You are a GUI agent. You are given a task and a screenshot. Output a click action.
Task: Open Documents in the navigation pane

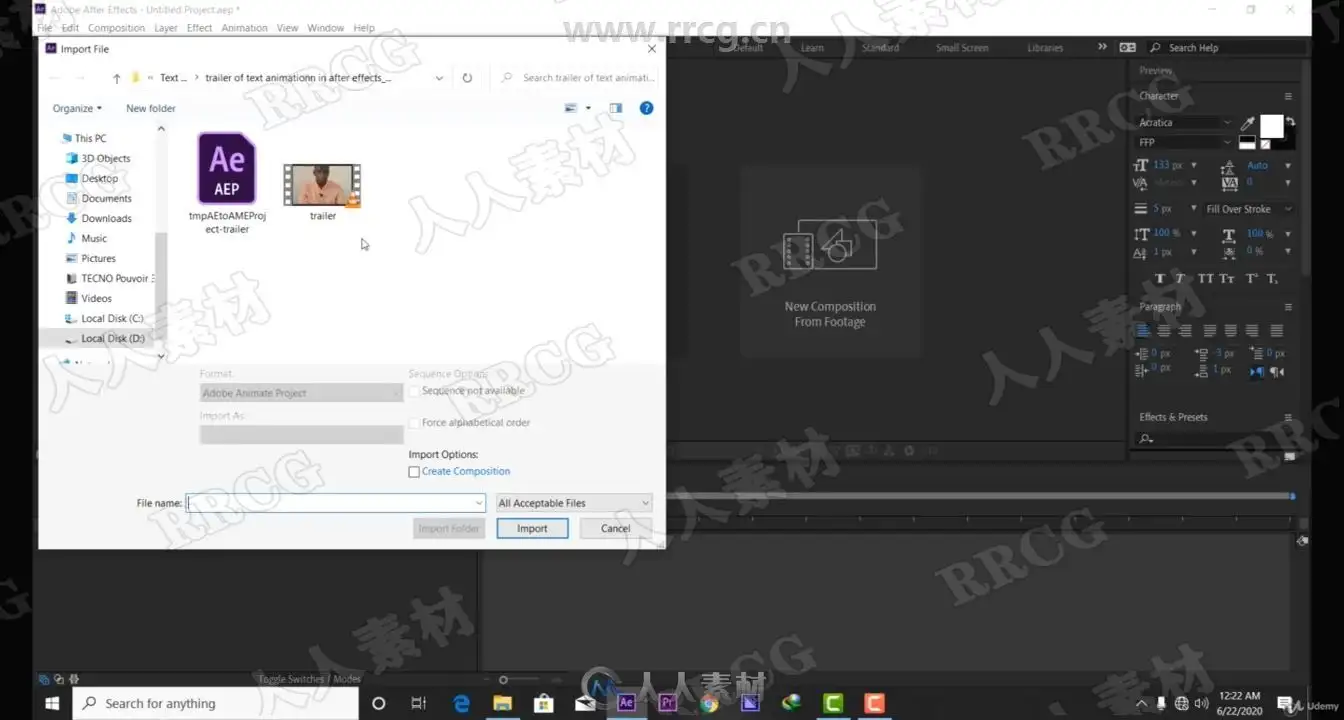coord(98,198)
